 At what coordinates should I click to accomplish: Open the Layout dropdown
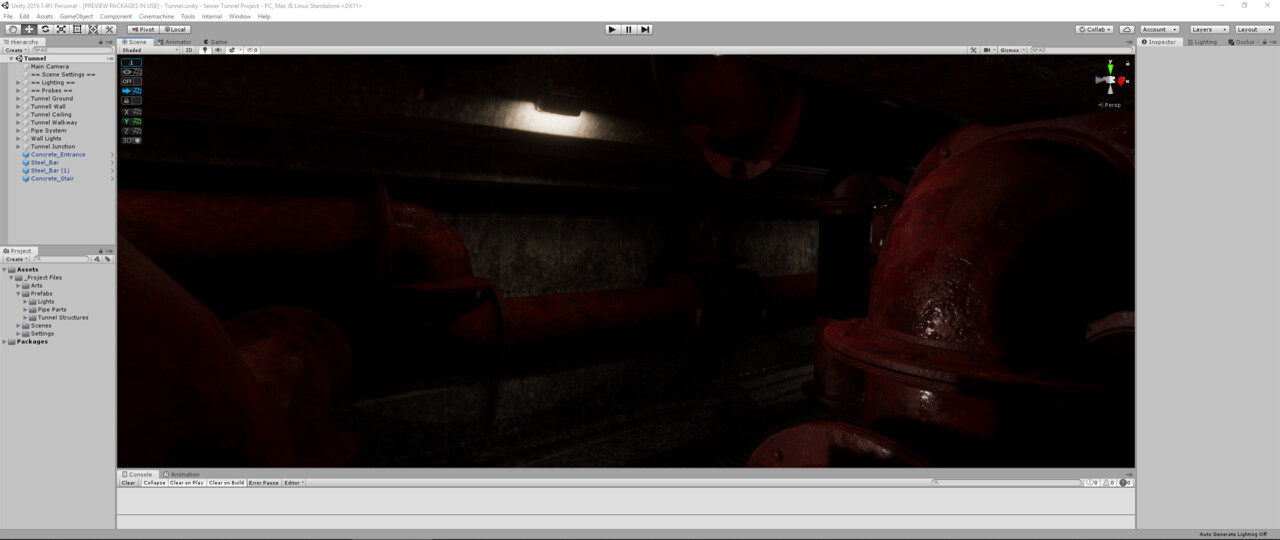[x=1255, y=29]
